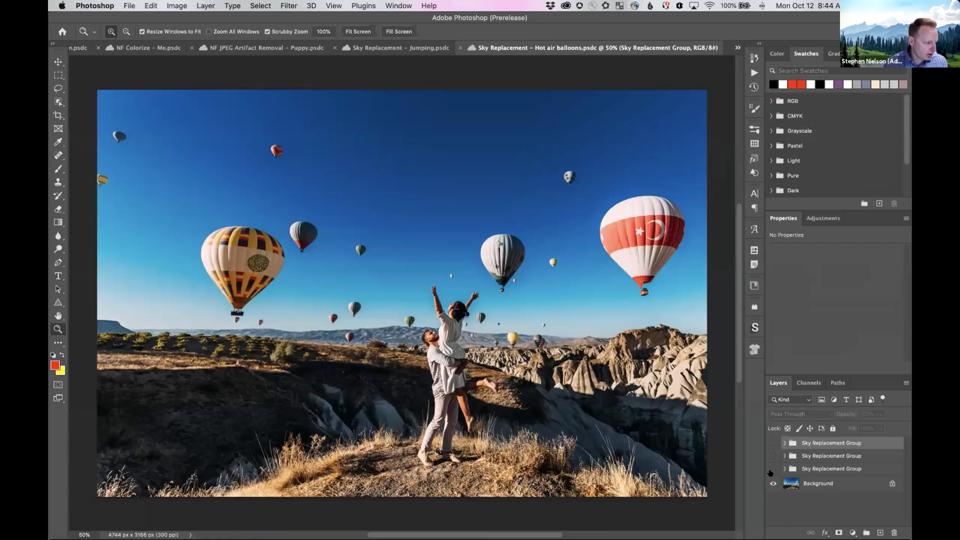
Task: Select the Crop tool
Action: [x=58, y=116]
